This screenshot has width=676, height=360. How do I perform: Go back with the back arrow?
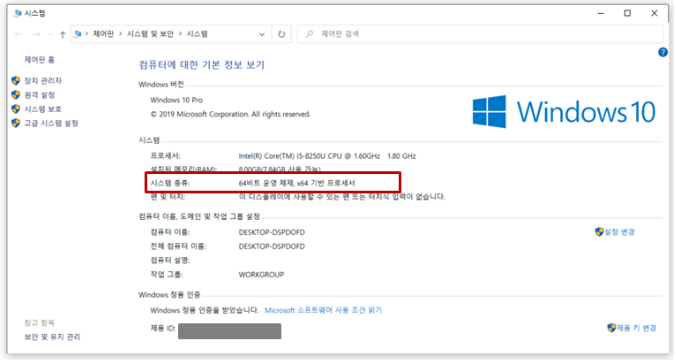(x=18, y=34)
